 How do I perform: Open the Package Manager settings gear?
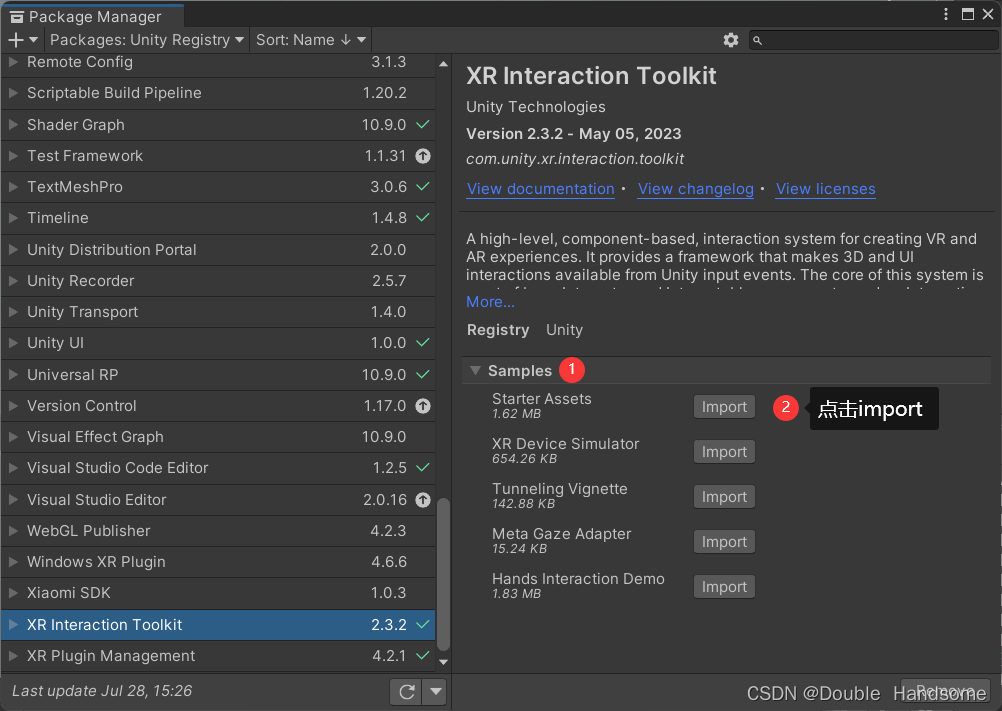pyautogui.click(x=731, y=40)
